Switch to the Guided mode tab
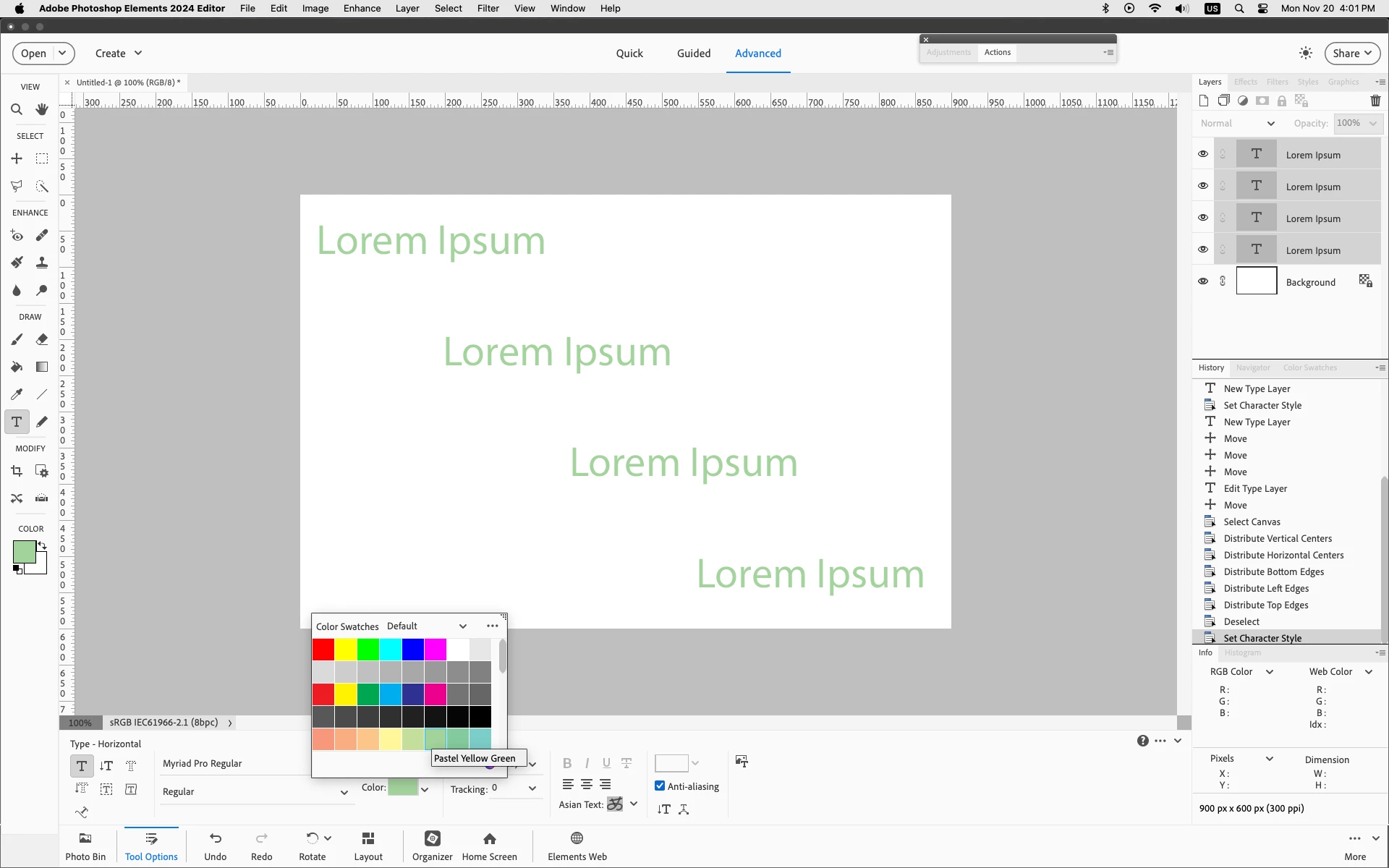 click(693, 54)
